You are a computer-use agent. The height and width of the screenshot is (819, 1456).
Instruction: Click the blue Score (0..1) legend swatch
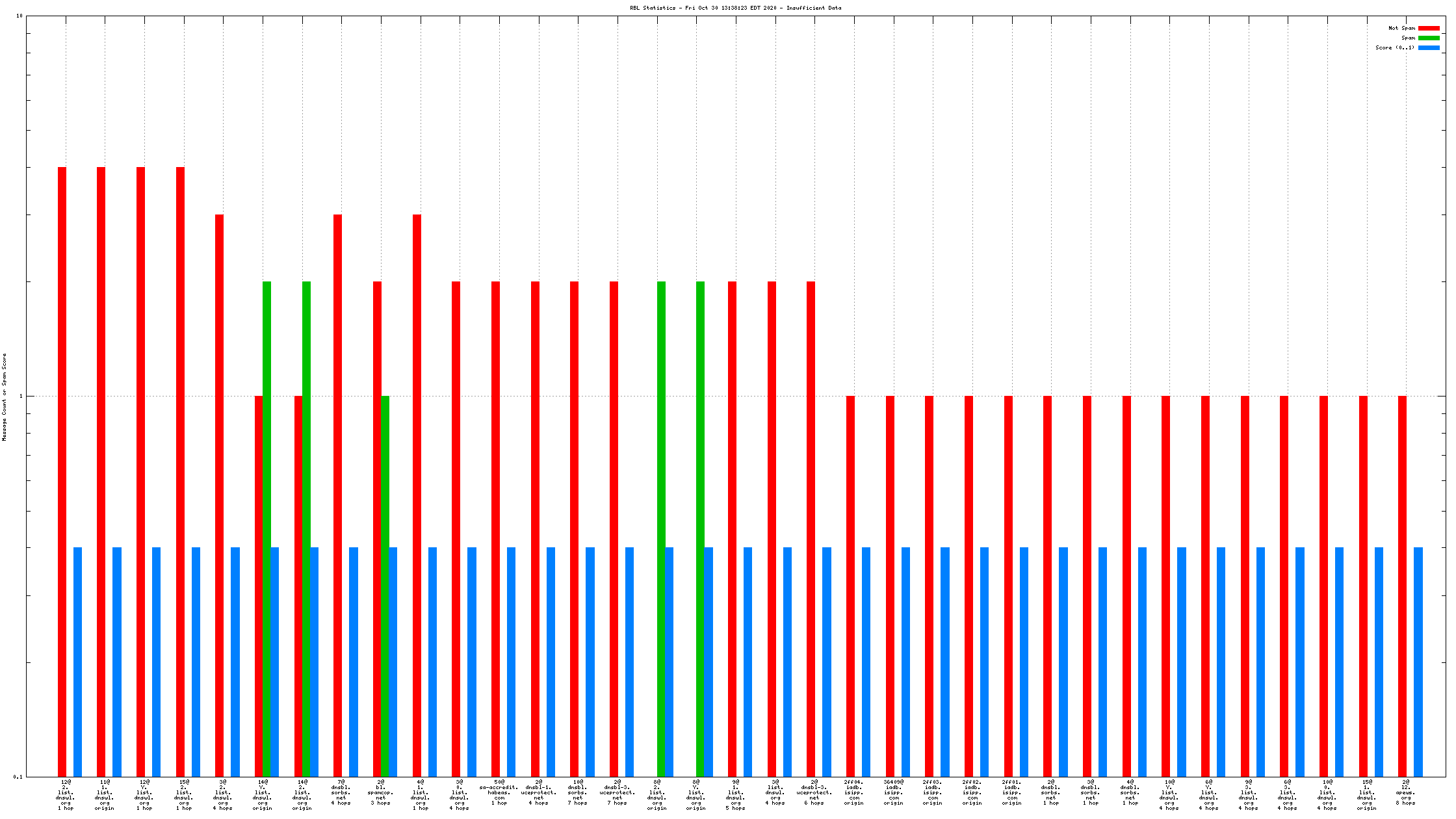tap(1429, 47)
